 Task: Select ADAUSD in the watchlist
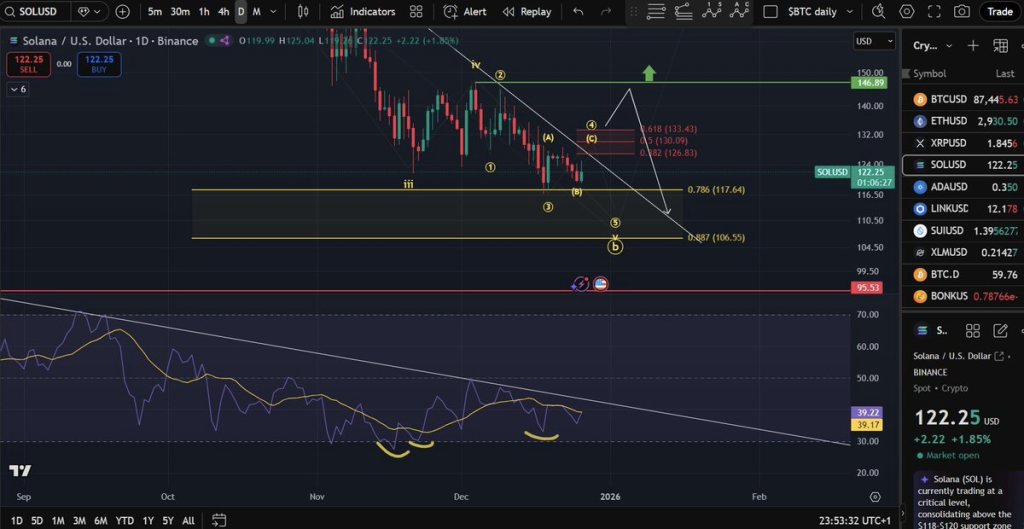point(963,187)
